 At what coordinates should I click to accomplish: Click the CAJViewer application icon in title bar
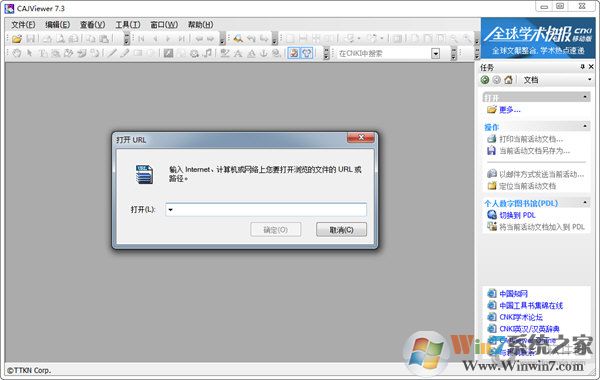pyautogui.click(x=9, y=8)
